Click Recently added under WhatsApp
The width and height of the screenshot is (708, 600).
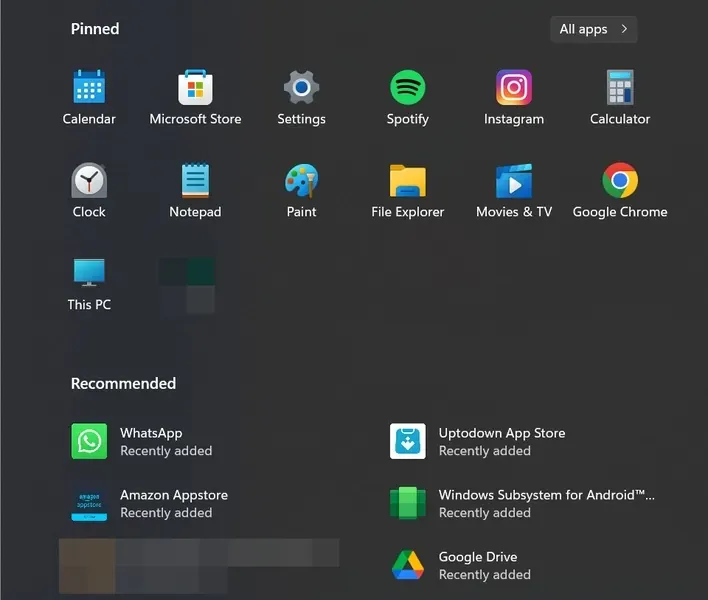pyautogui.click(x=166, y=451)
